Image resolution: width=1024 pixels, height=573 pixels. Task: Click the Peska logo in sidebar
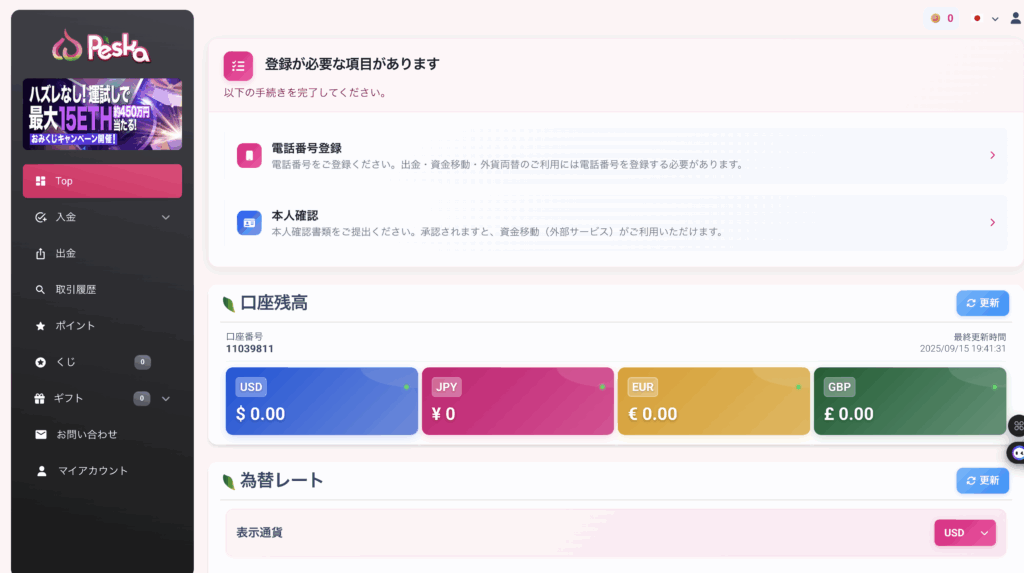click(x=102, y=46)
